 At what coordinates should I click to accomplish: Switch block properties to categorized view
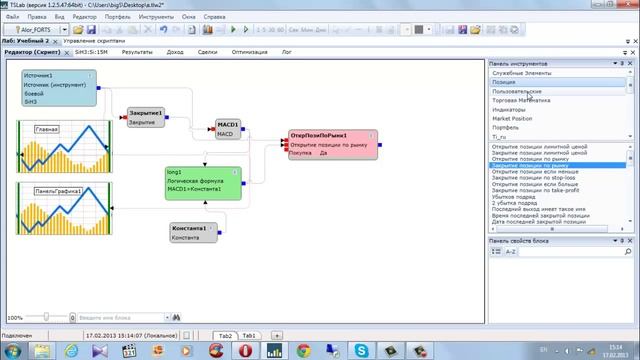[496, 251]
